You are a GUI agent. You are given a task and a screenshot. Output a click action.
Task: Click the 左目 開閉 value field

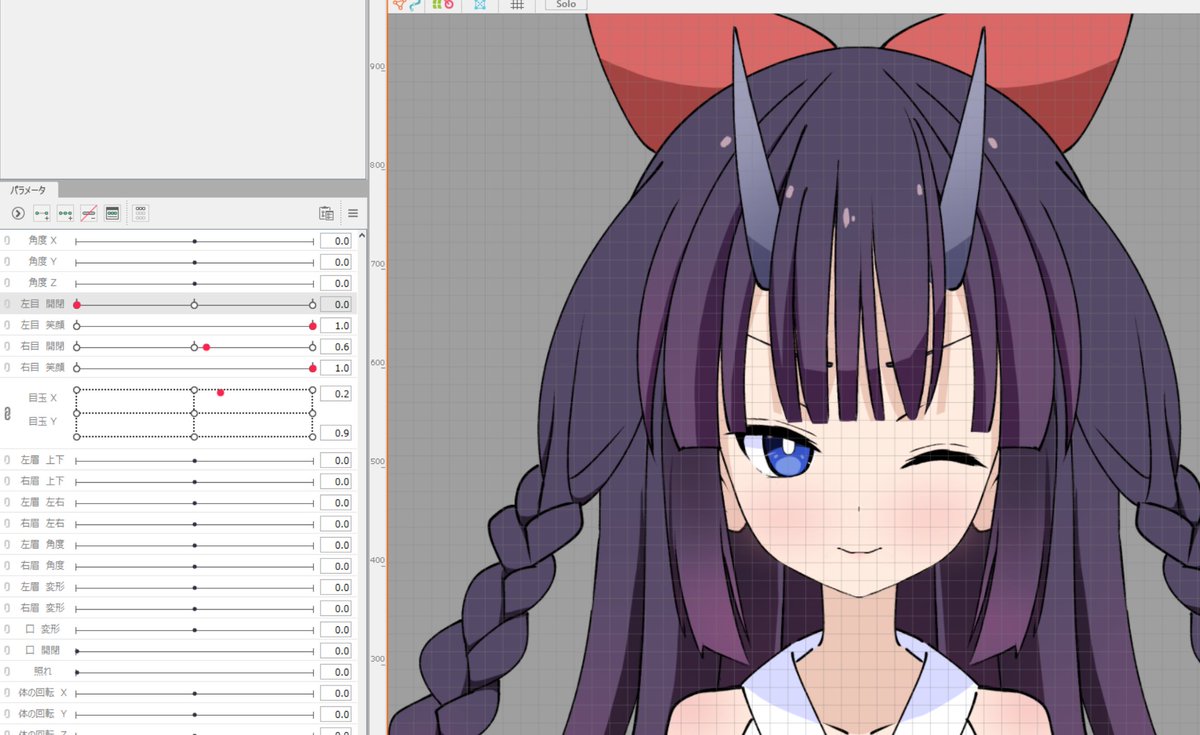click(x=336, y=304)
